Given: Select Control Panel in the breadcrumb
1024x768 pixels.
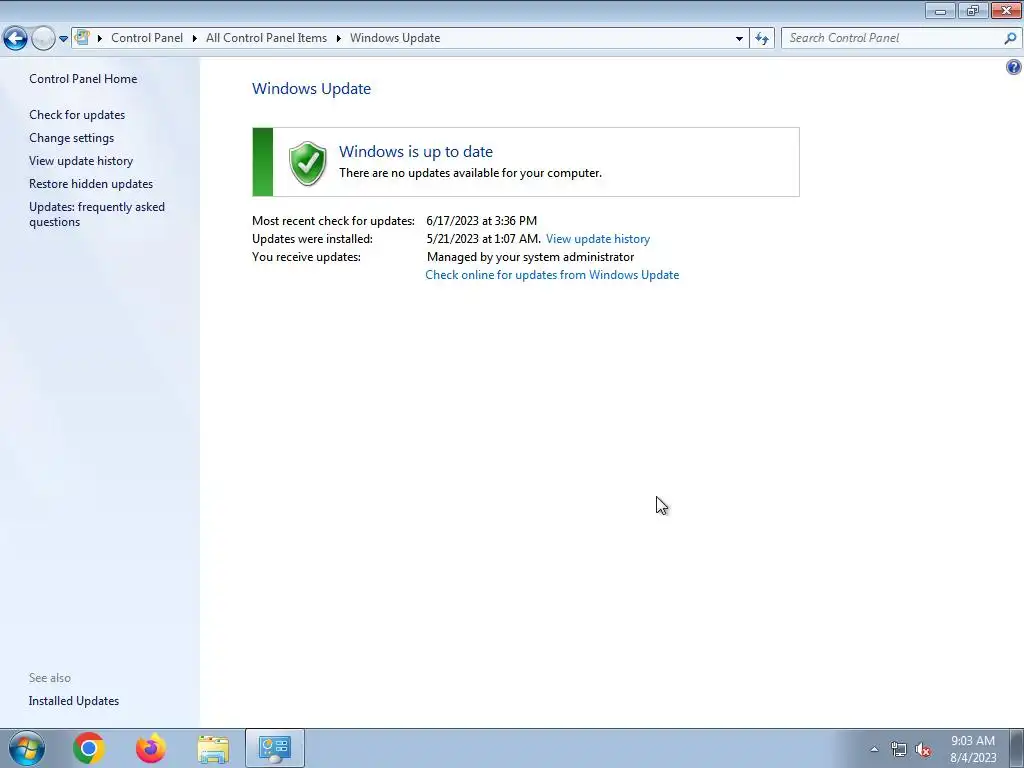Looking at the screenshot, I should (147, 38).
